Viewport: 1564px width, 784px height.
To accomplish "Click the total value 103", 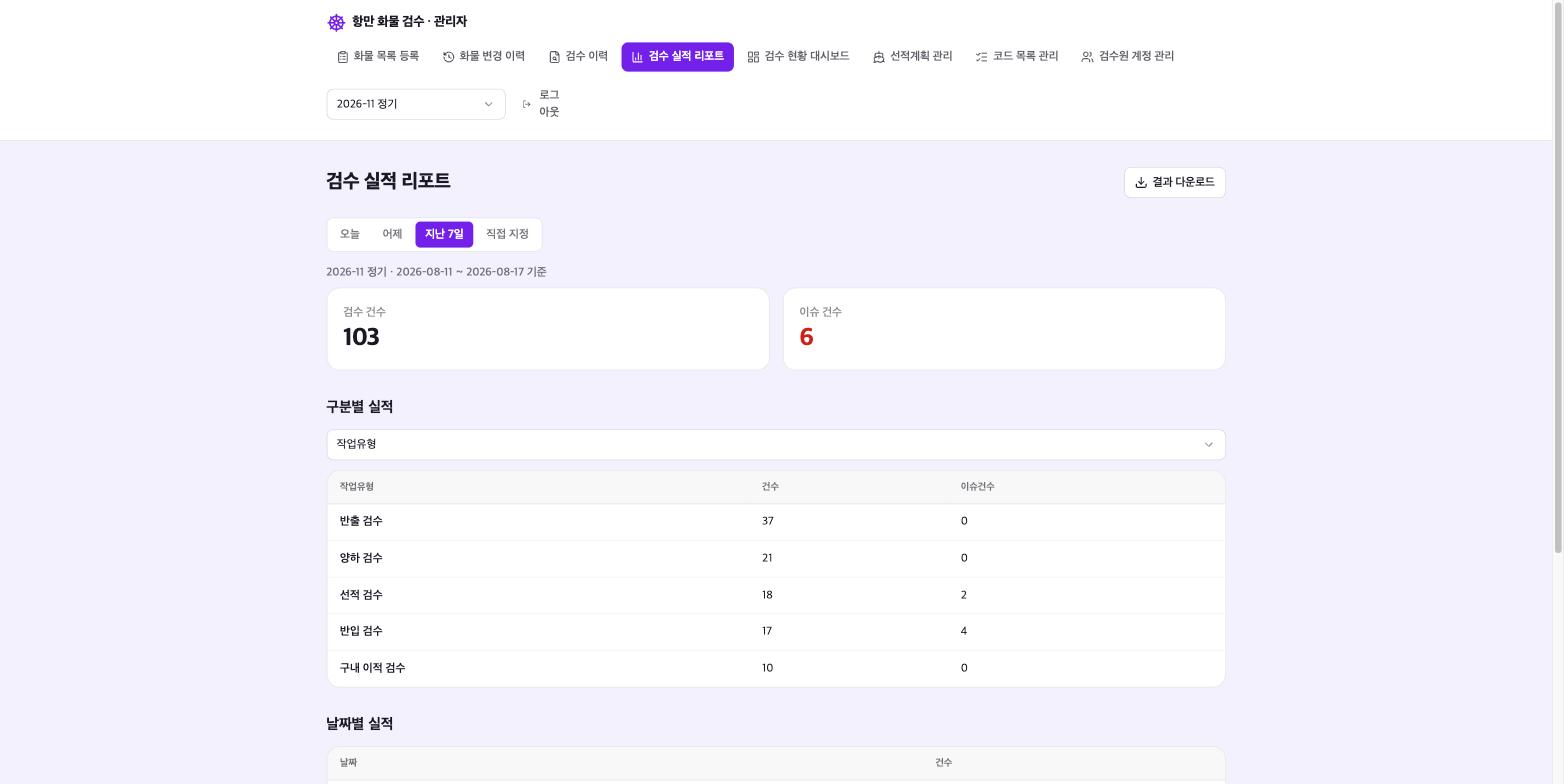I will click(x=361, y=338).
